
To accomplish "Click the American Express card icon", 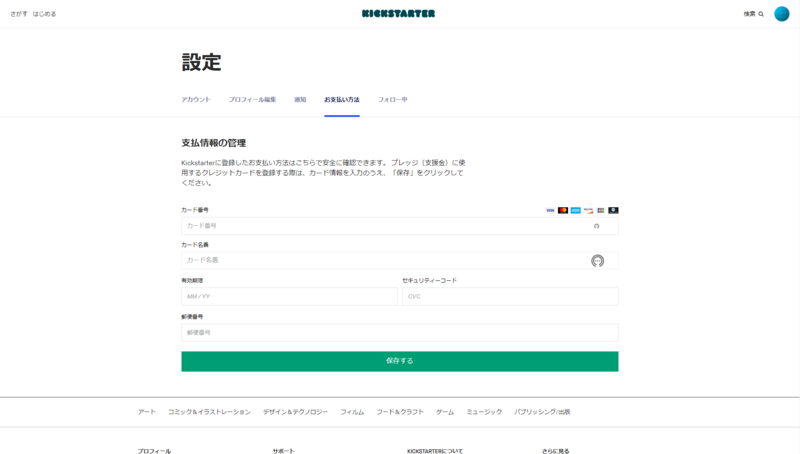I will coord(576,210).
